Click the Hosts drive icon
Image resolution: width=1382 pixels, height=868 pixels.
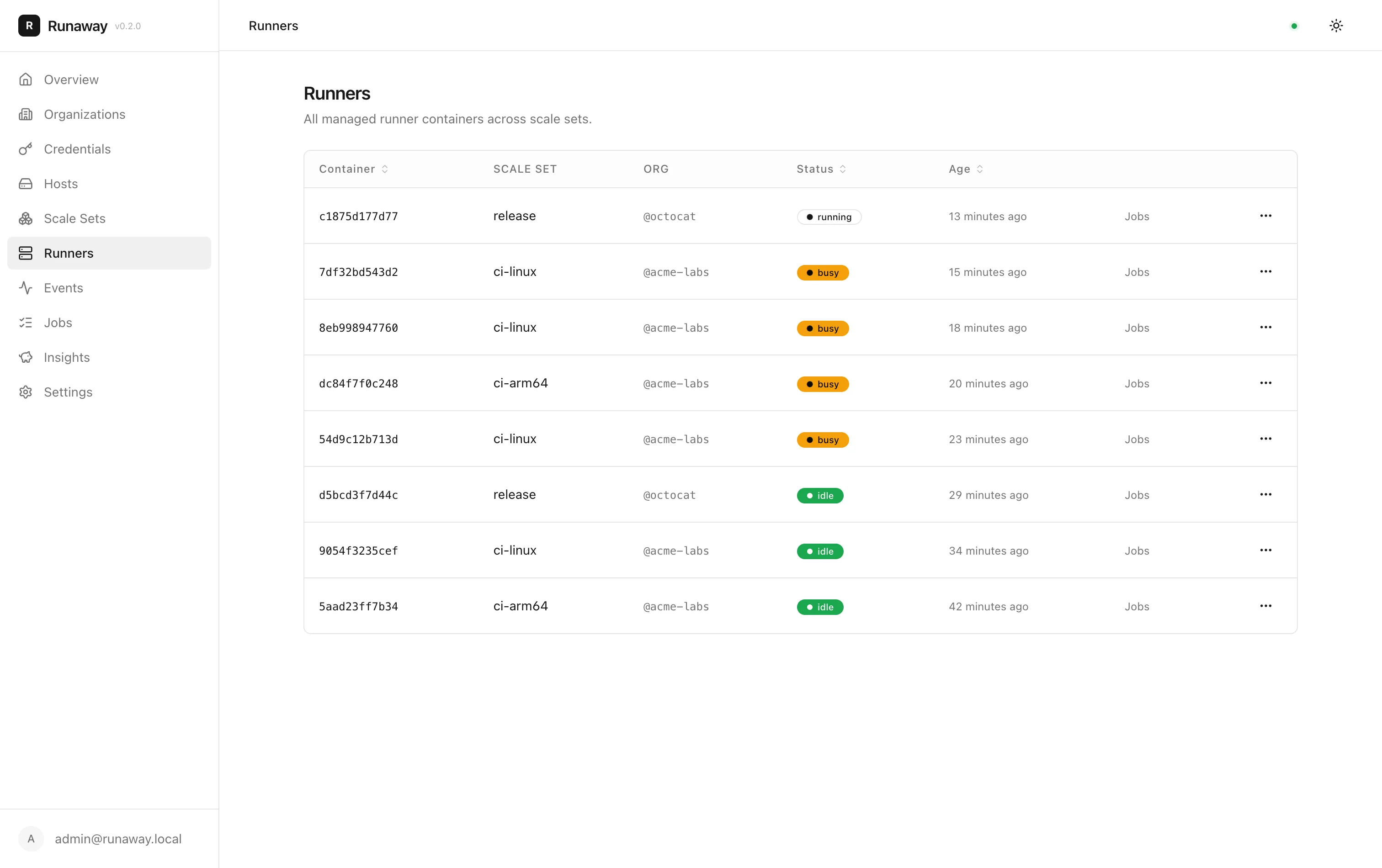(26, 184)
